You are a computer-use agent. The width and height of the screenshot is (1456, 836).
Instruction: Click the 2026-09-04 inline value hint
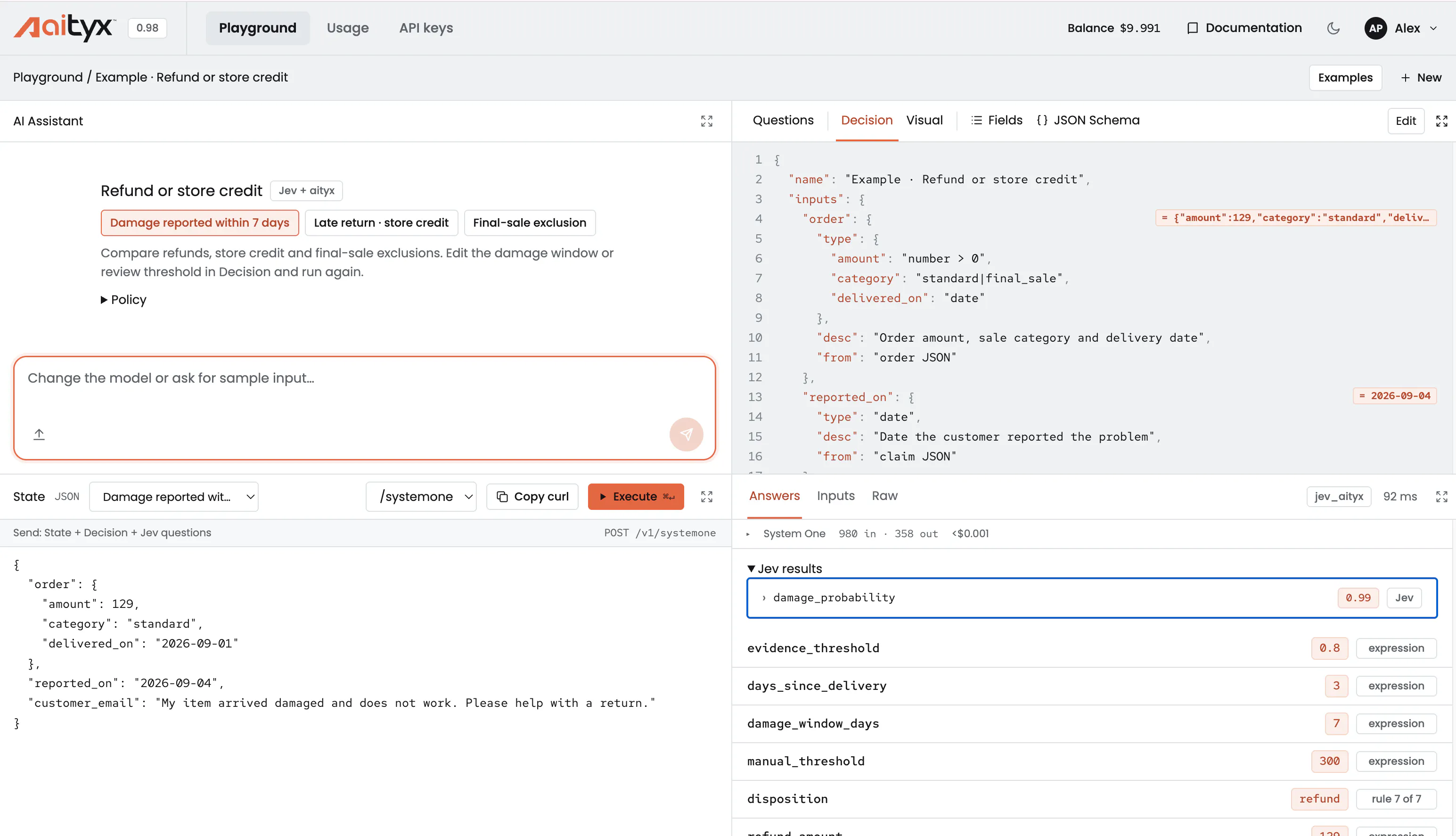[1394, 396]
